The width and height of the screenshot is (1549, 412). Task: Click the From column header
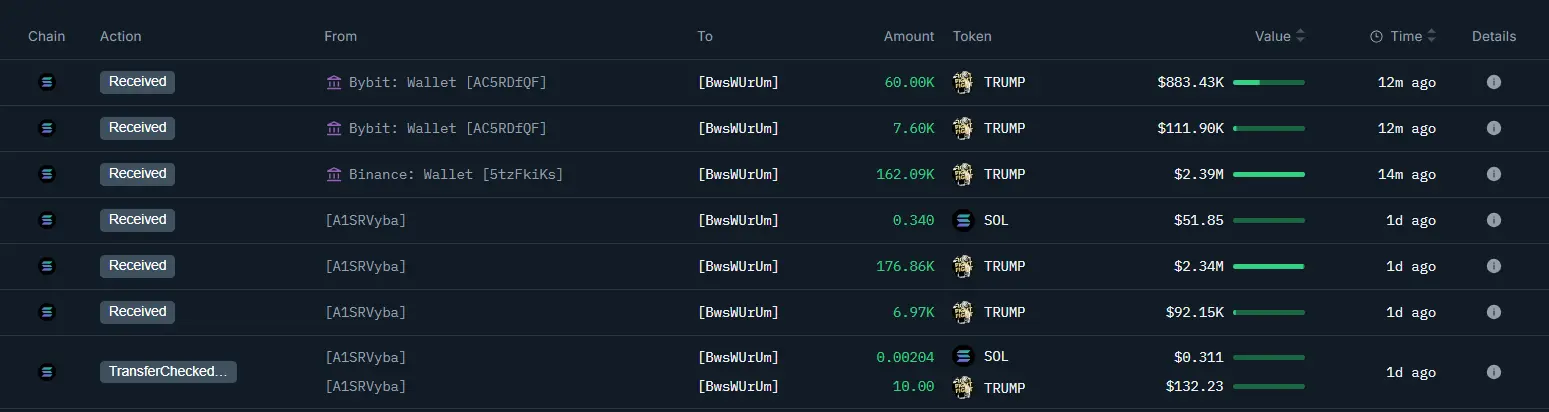coord(340,36)
